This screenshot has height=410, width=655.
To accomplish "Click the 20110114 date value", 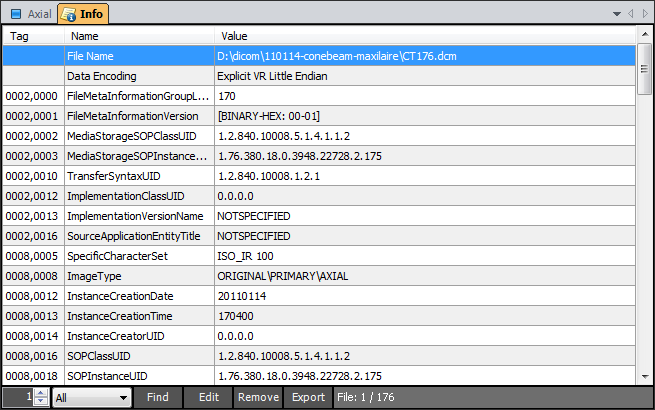I will pos(242,296).
